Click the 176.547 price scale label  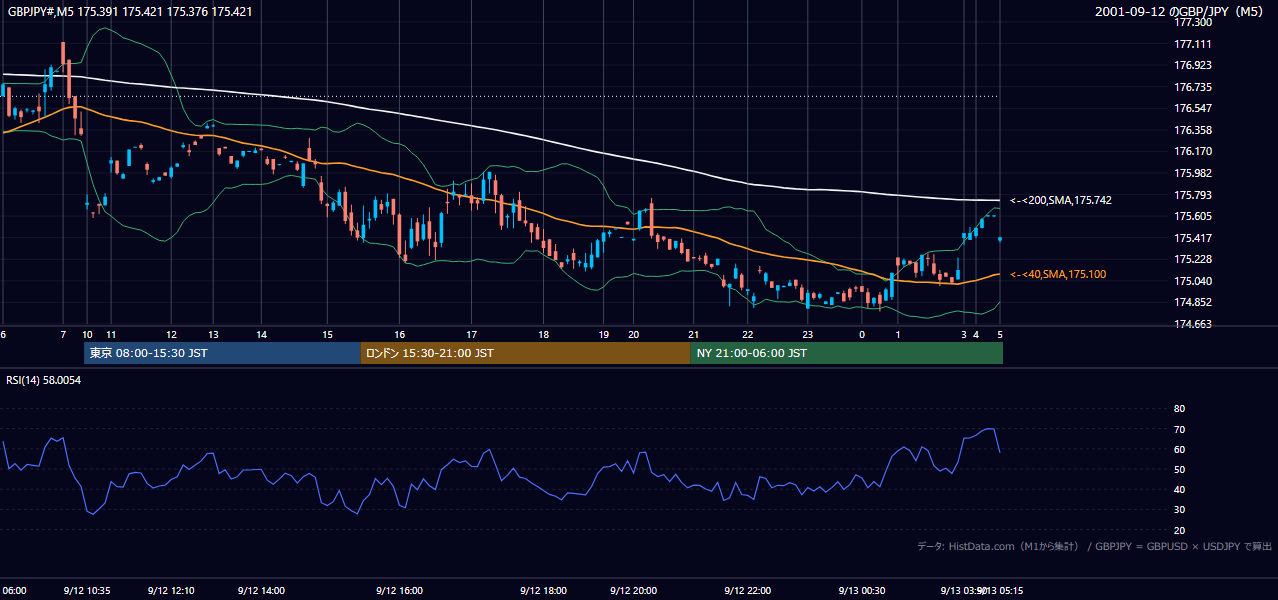(x=1192, y=108)
